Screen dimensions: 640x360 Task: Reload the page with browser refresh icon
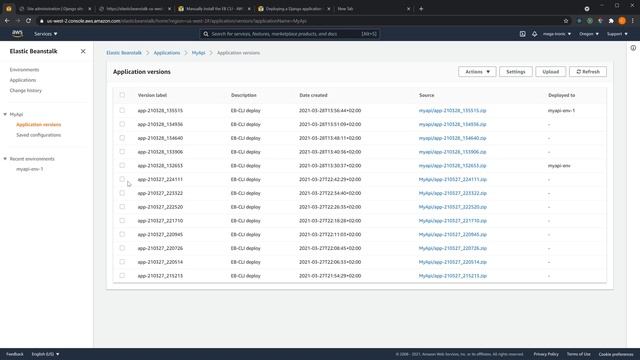click(28, 21)
